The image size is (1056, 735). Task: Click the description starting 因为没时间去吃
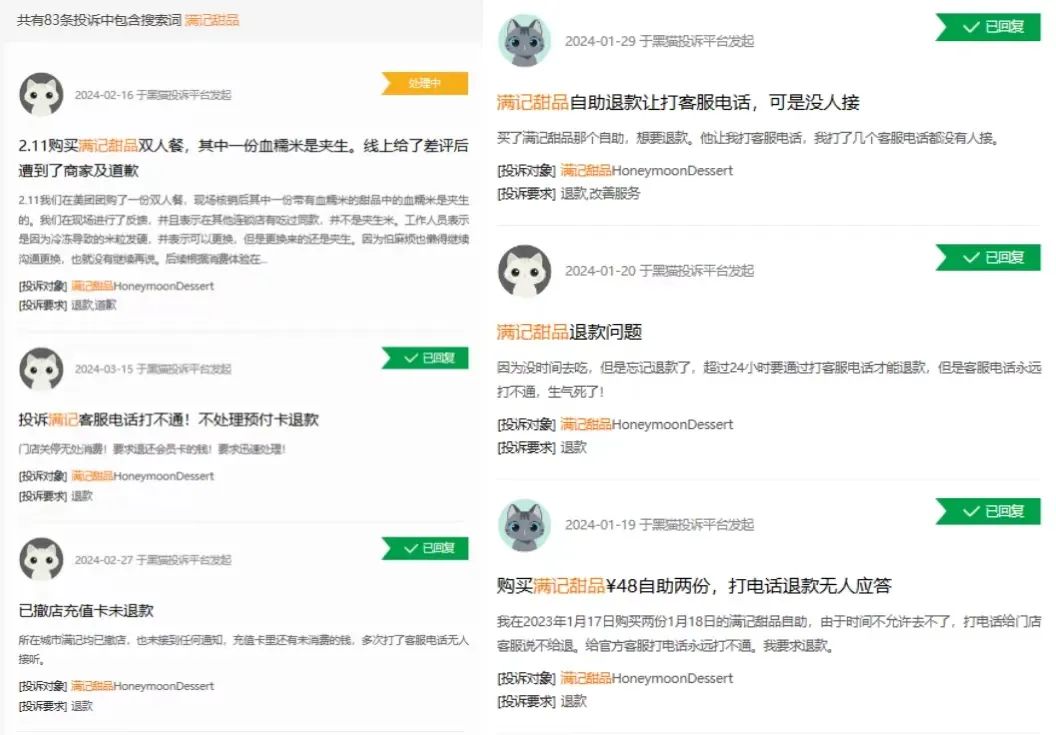[769, 379]
